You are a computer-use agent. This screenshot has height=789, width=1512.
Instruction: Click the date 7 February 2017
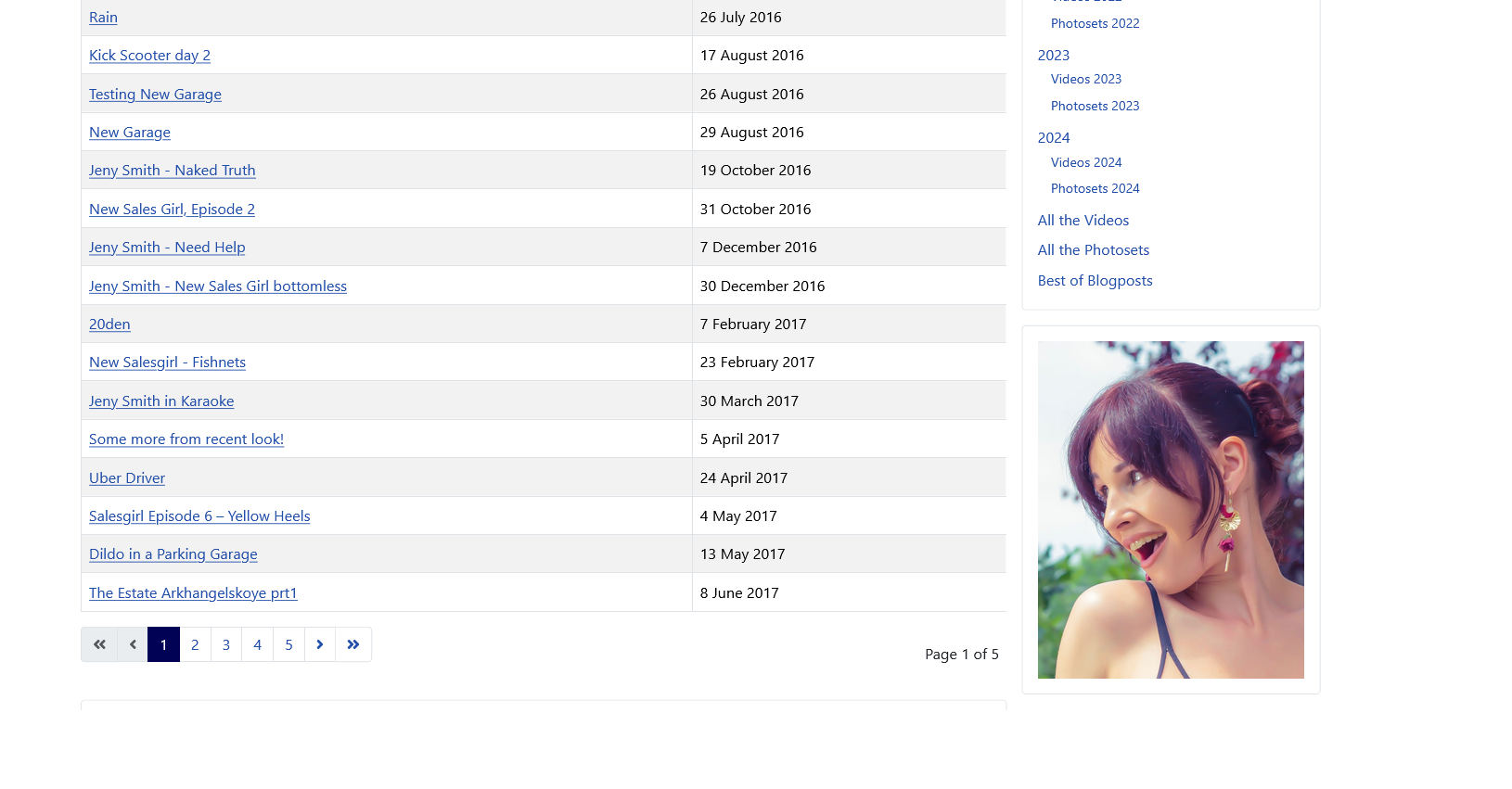coord(753,325)
